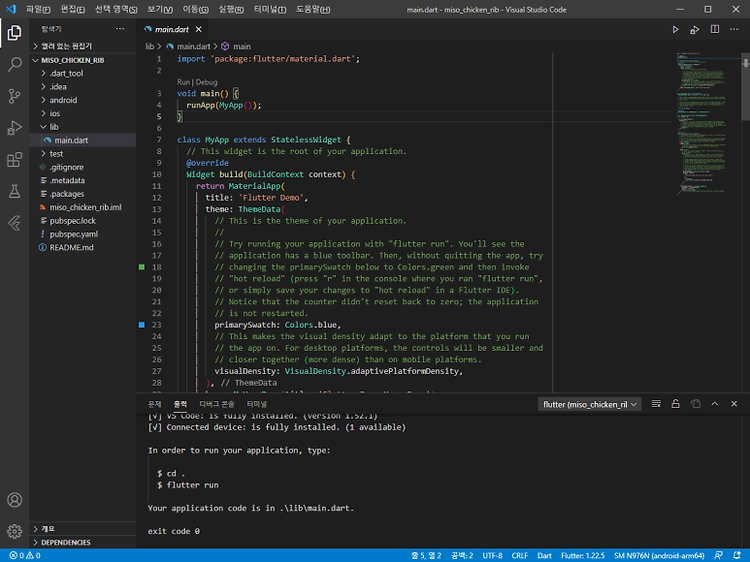The width and height of the screenshot is (750, 562).
Task: Click the Debug CodeLens link above main
Action: click(206, 82)
